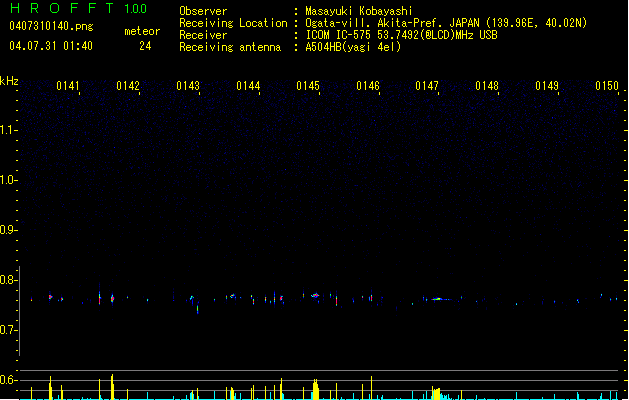Click the kHz axis unit label

click(9, 81)
